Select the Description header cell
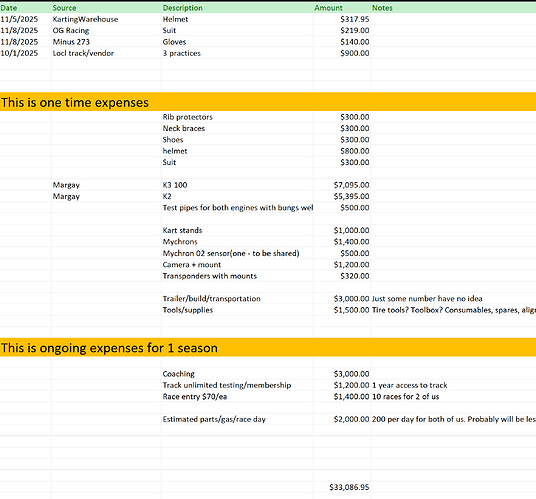The image size is (536, 499). click(x=237, y=8)
